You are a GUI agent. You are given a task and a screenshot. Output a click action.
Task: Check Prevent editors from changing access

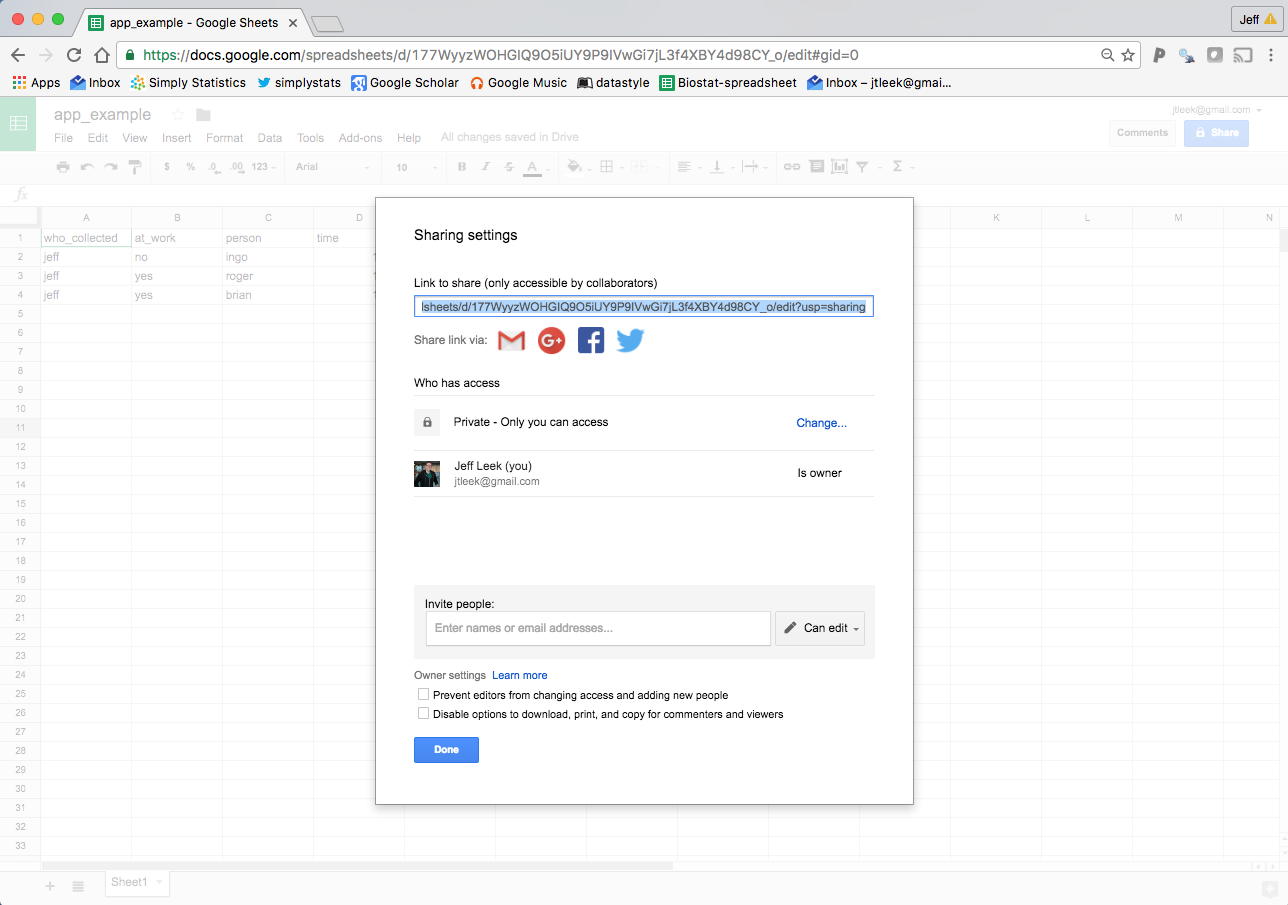click(x=424, y=694)
